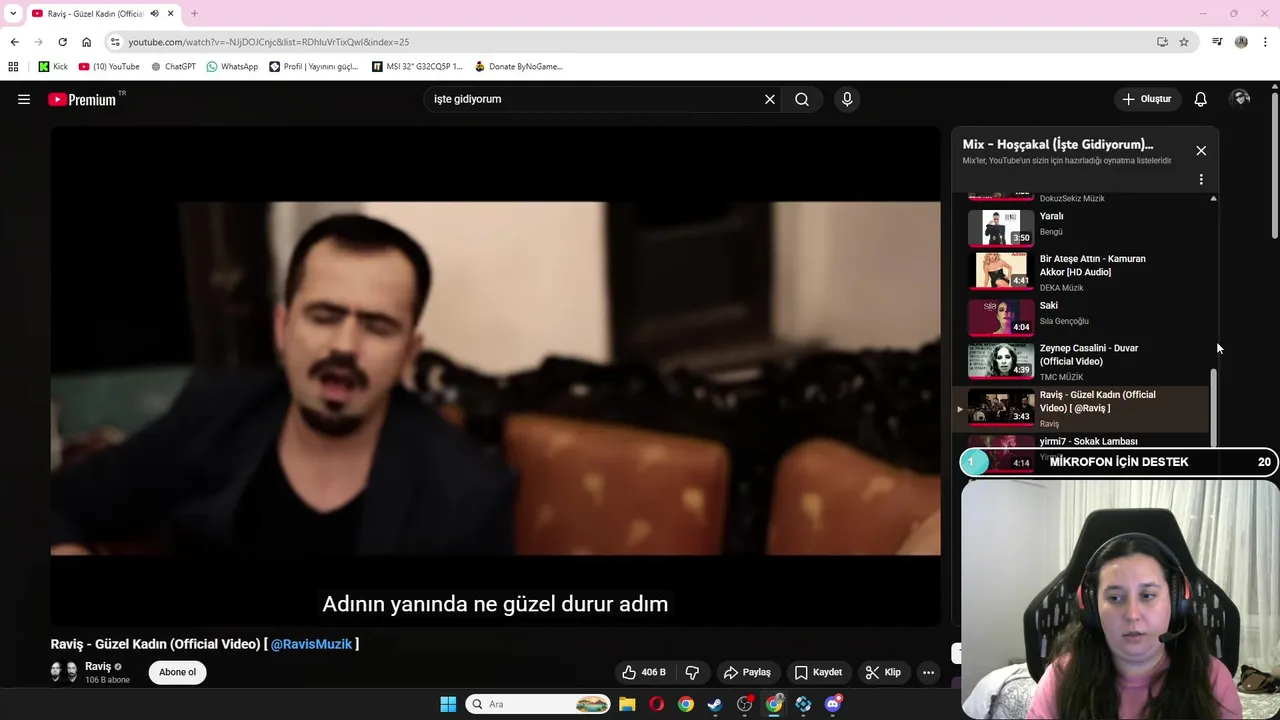Open Steam from the taskbar
The height and width of the screenshot is (720, 1280).
(715, 704)
